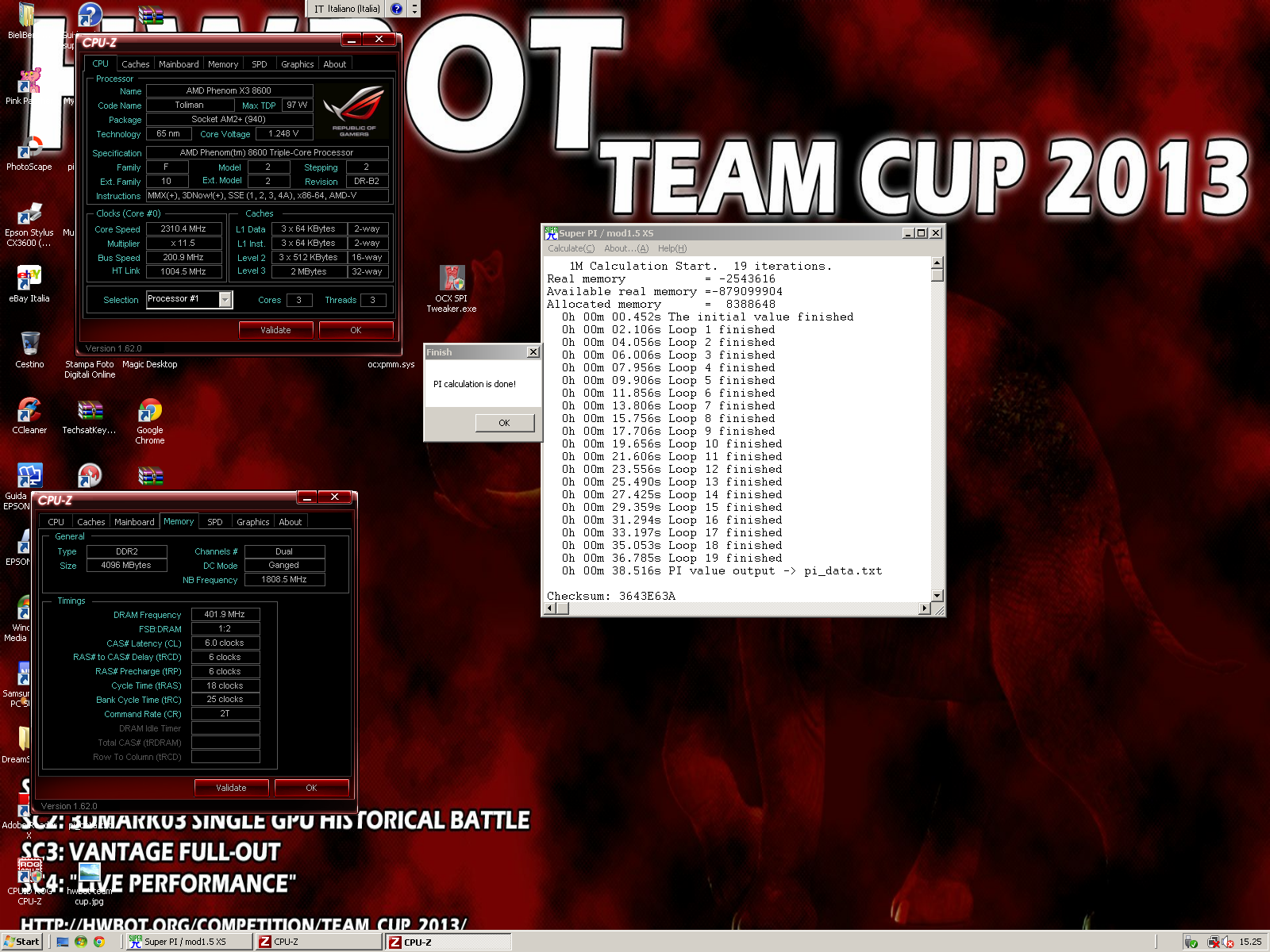Open the OCX SPI Tweaker.exe icon

452,278
